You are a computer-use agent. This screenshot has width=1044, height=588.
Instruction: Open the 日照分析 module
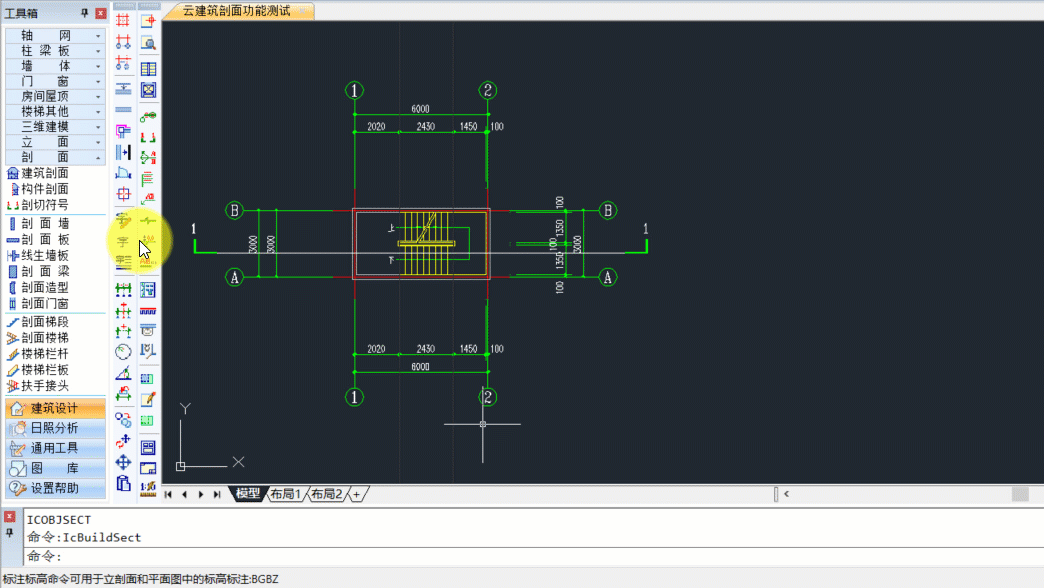click(x=55, y=428)
